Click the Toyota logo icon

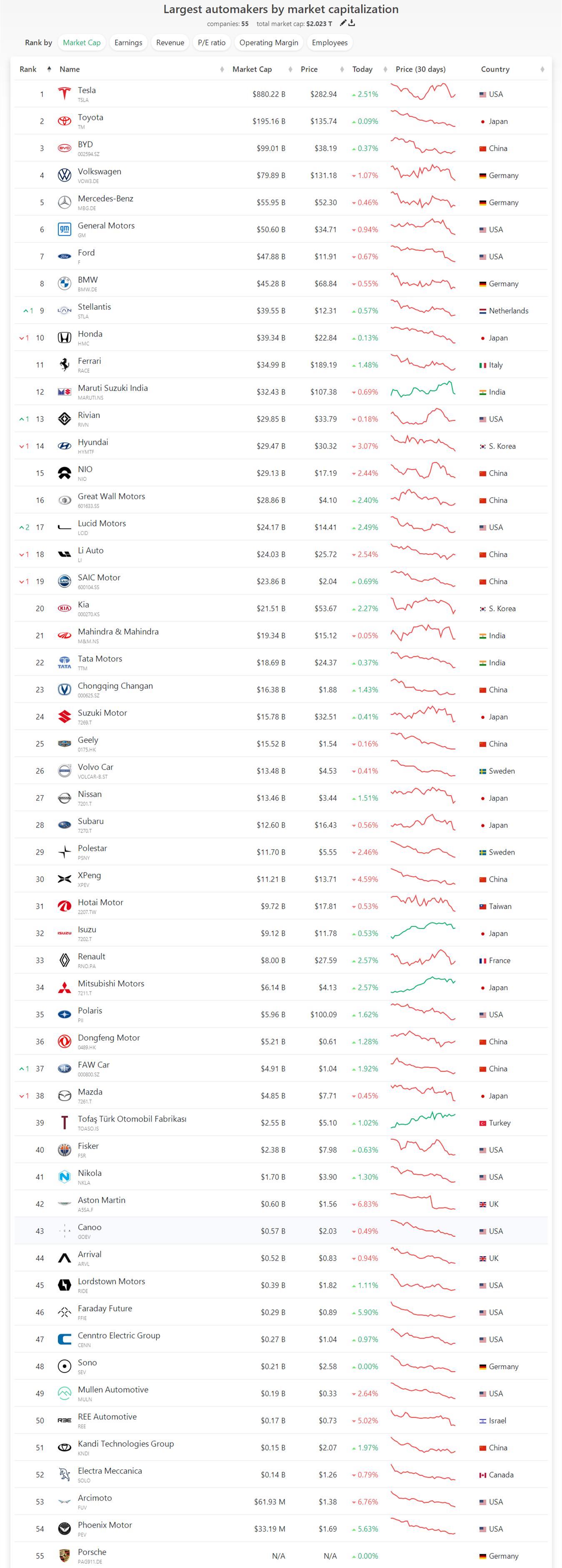tap(64, 121)
